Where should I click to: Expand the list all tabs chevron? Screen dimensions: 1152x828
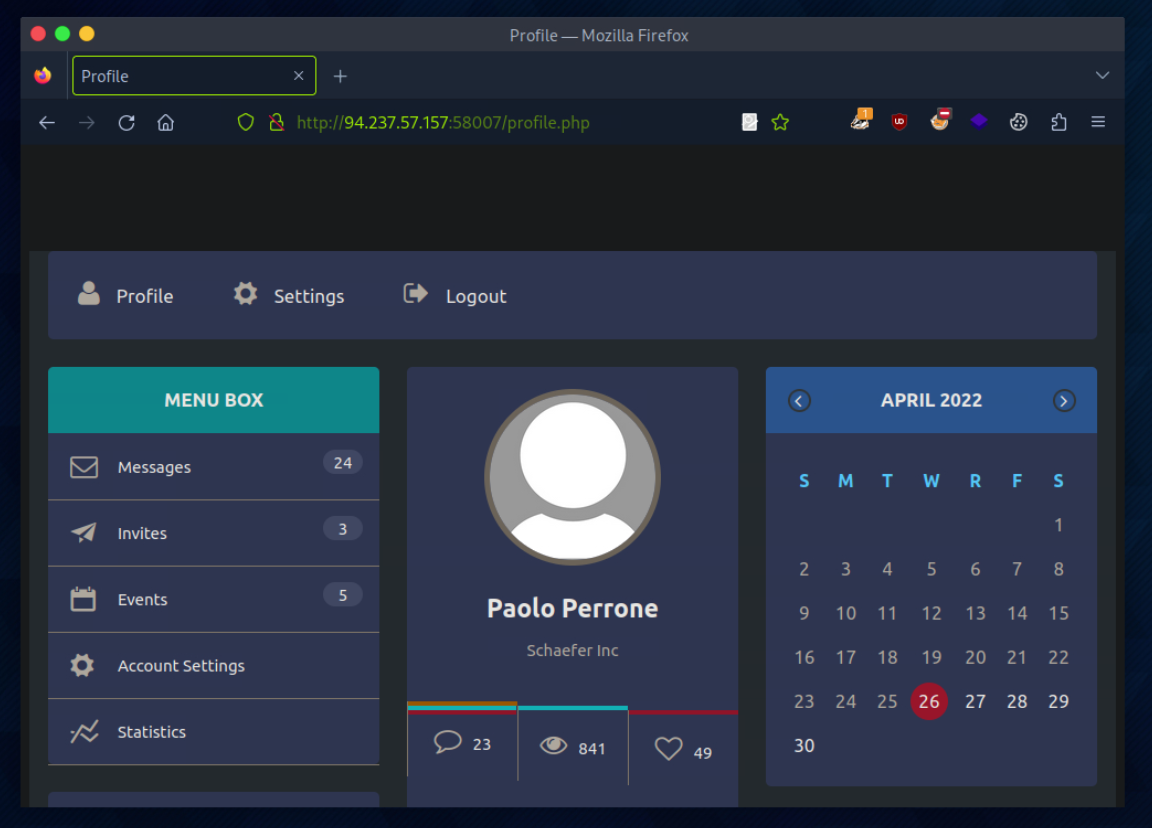point(1102,76)
